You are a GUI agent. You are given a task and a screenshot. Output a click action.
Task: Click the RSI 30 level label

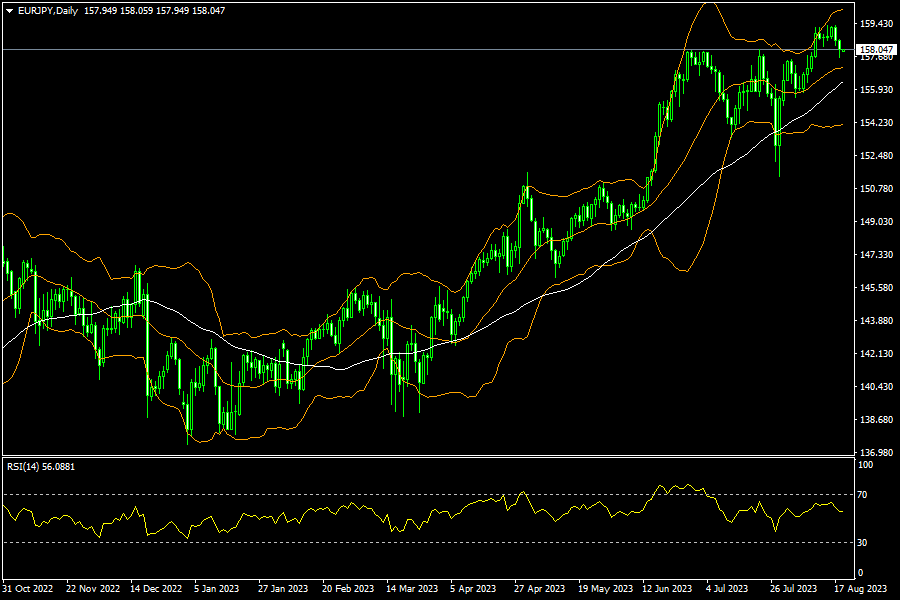pyautogui.click(x=862, y=543)
